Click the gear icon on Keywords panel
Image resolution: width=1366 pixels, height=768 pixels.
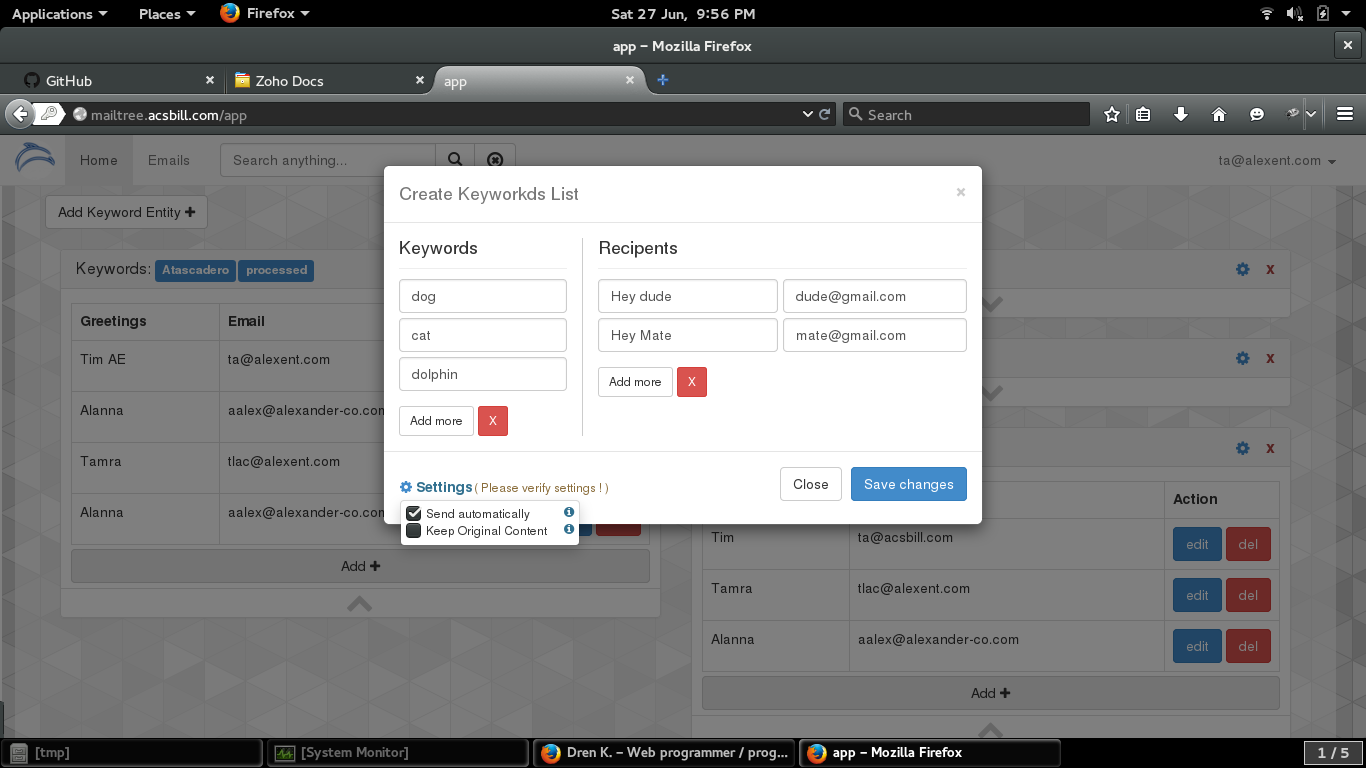pyautogui.click(x=1242, y=269)
